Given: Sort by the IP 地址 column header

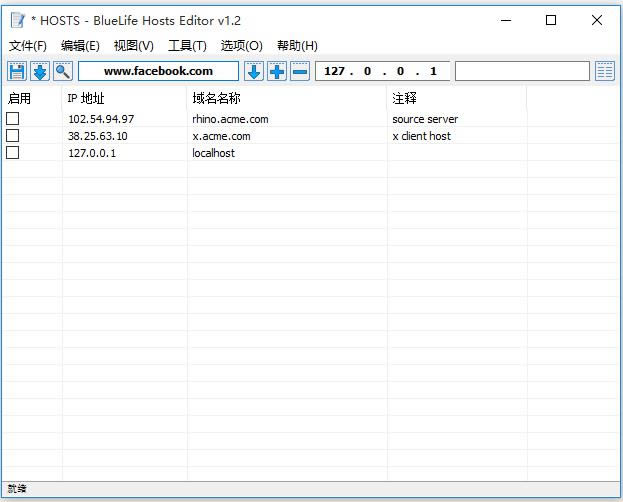Looking at the screenshot, I should click(x=124, y=98).
